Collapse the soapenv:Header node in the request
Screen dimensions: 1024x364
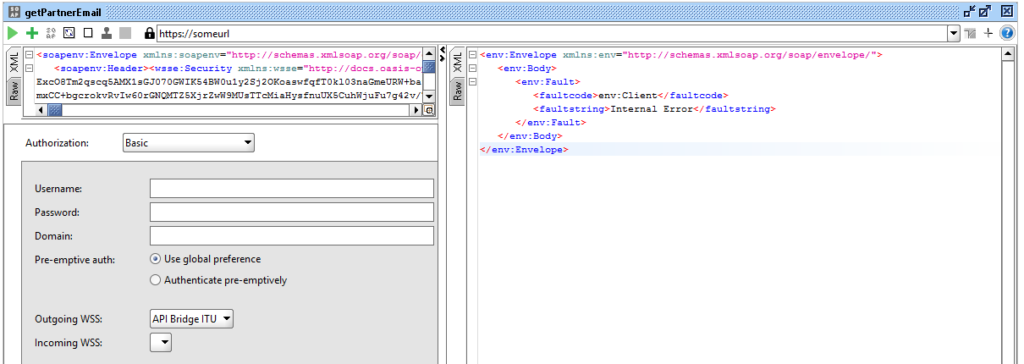click(x=29, y=69)
